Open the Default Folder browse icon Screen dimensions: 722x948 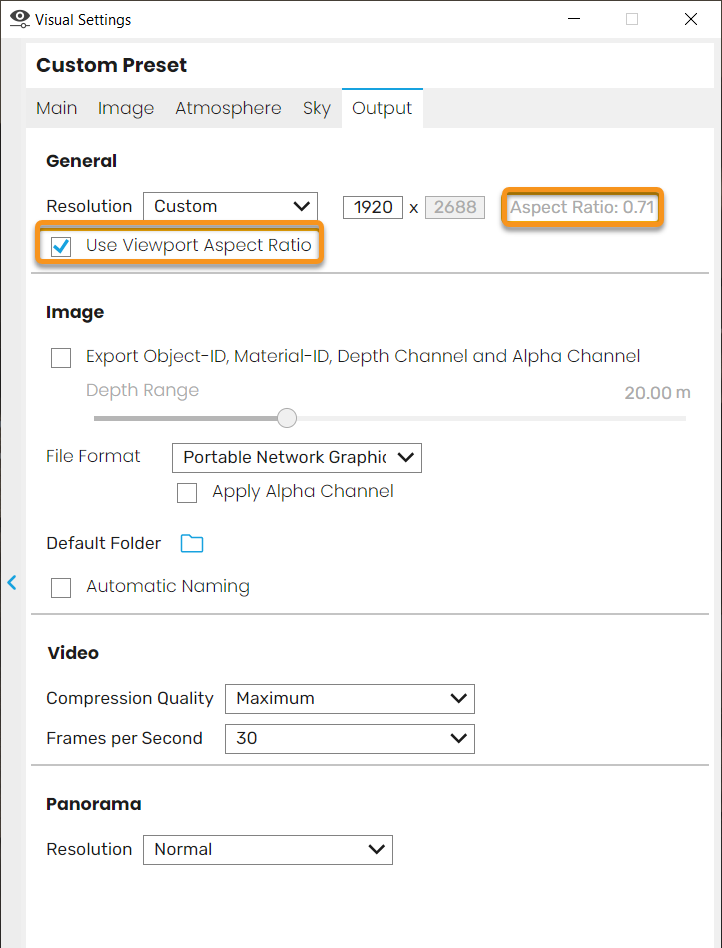192,544
